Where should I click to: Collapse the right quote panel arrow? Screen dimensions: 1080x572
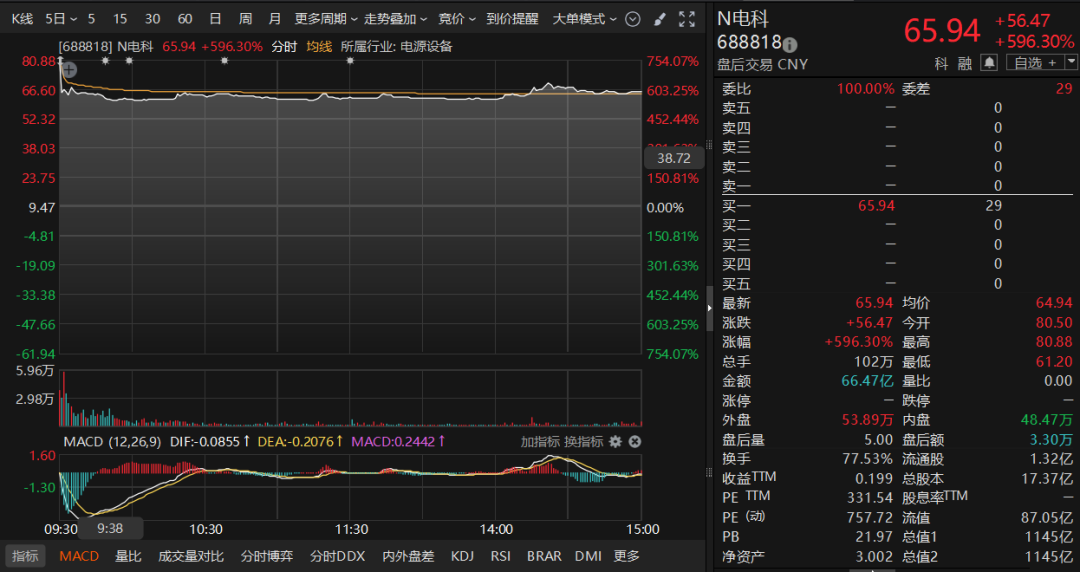(x=709, y=308)
